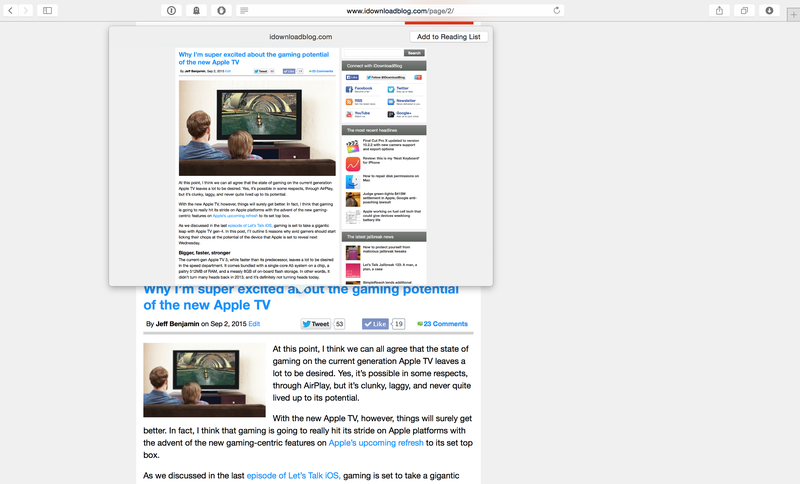Click the YouTube icon in the preview
The image size is (800, 484).
click(349, 114)
